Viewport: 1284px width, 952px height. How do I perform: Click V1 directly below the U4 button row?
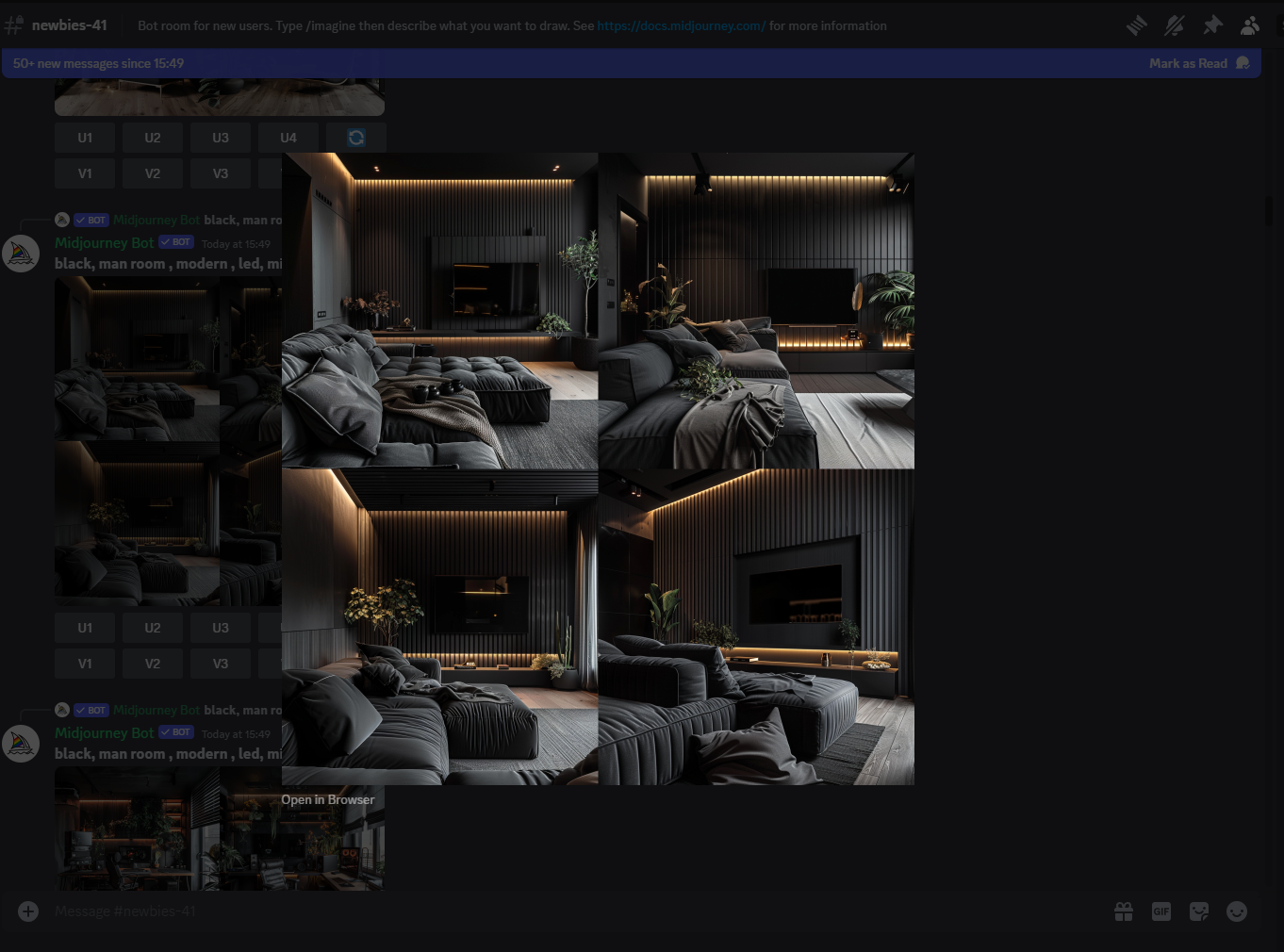point(85,173)
